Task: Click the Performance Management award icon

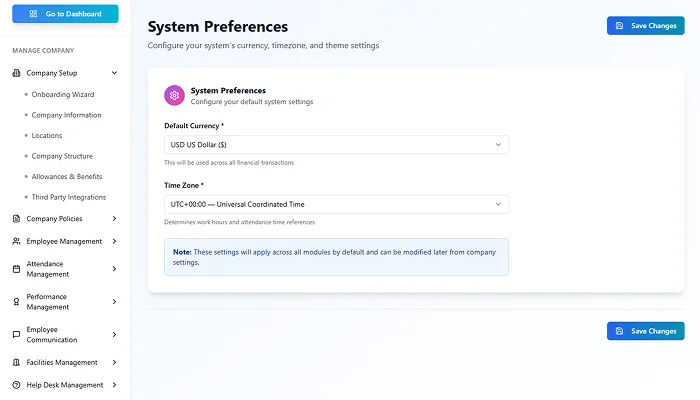Action: (x=16, y=302)
